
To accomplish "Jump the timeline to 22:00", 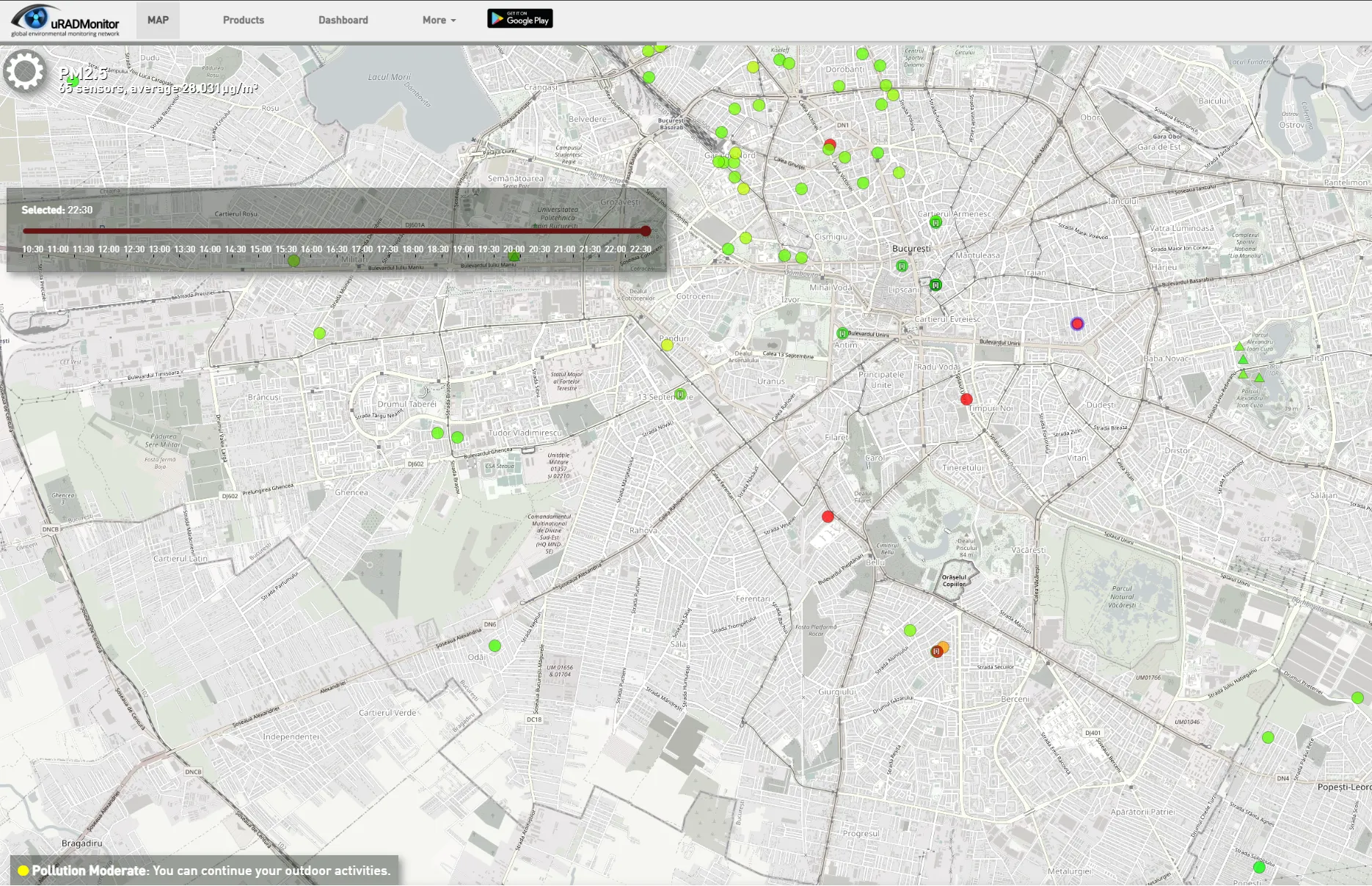I will 616,249.
